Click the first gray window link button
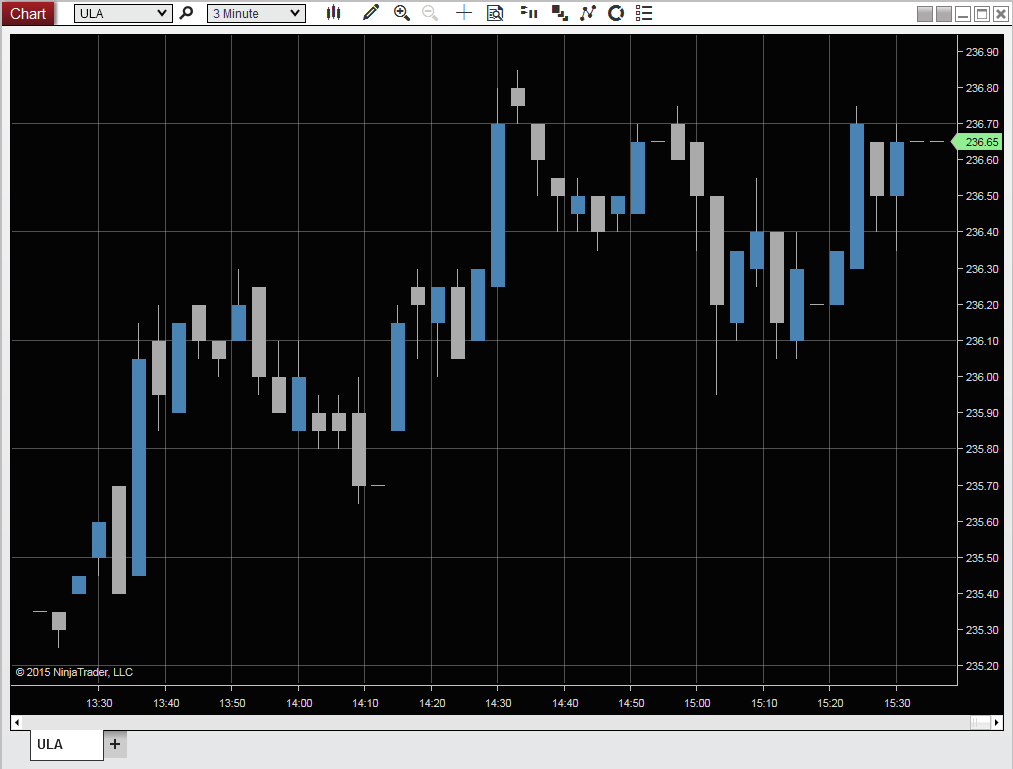This screenshot has height=769, width=1013. click(925, 14)
